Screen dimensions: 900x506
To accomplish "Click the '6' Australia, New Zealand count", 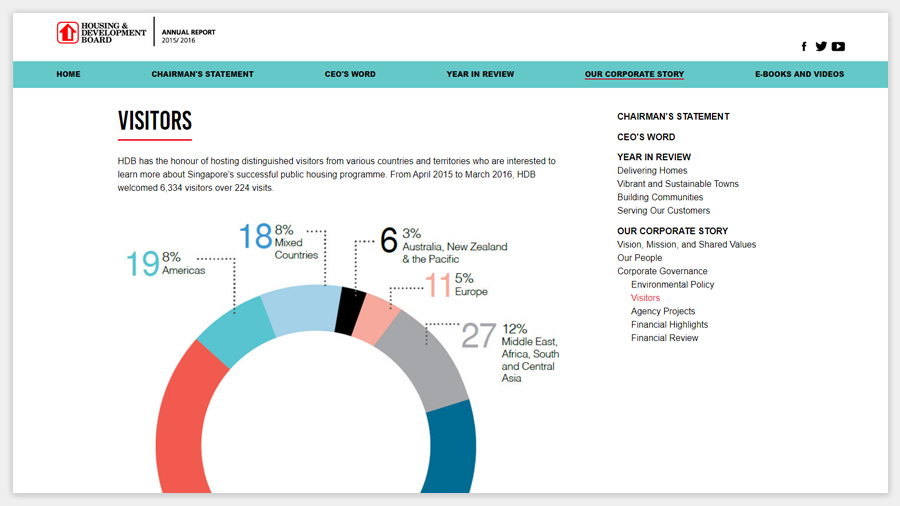I will click(x=389, y=240).
